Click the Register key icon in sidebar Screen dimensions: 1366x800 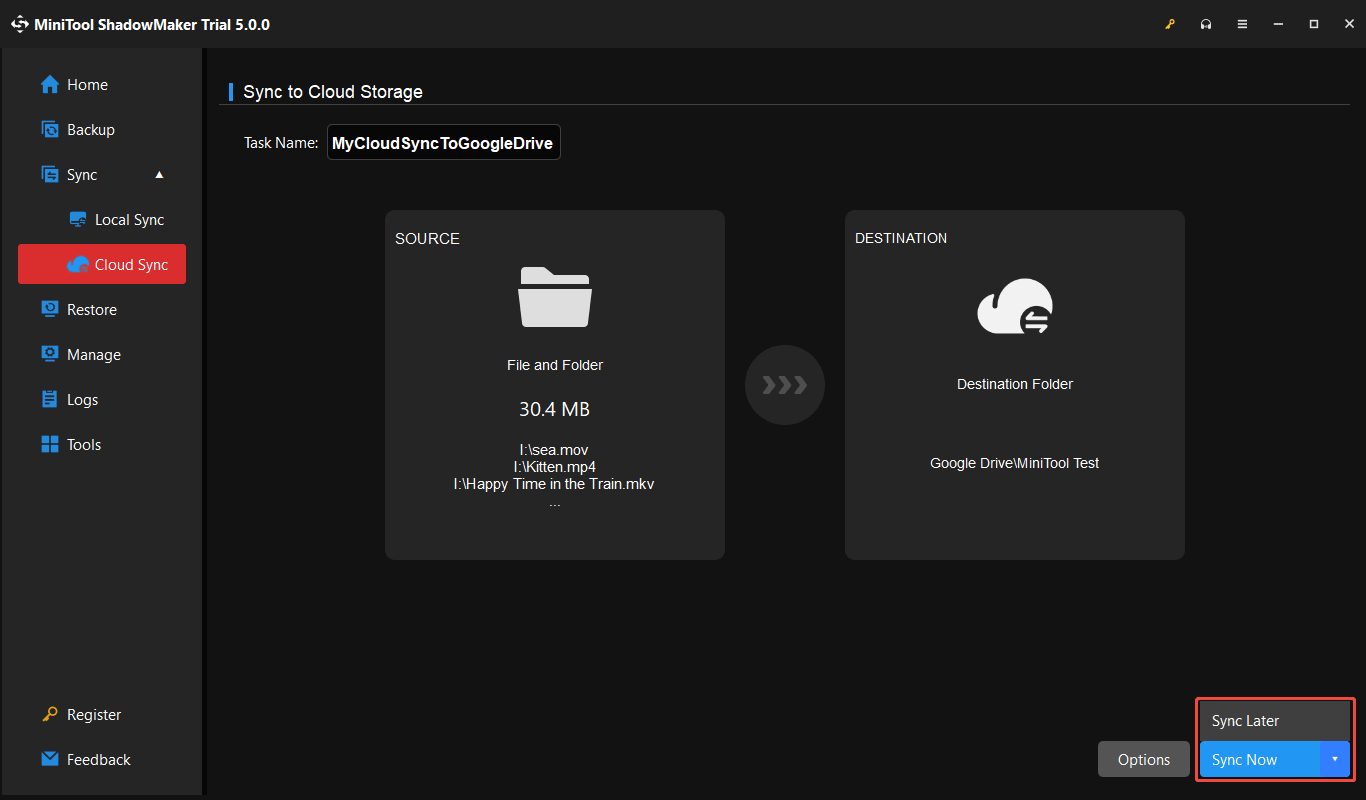coord(50,715)
